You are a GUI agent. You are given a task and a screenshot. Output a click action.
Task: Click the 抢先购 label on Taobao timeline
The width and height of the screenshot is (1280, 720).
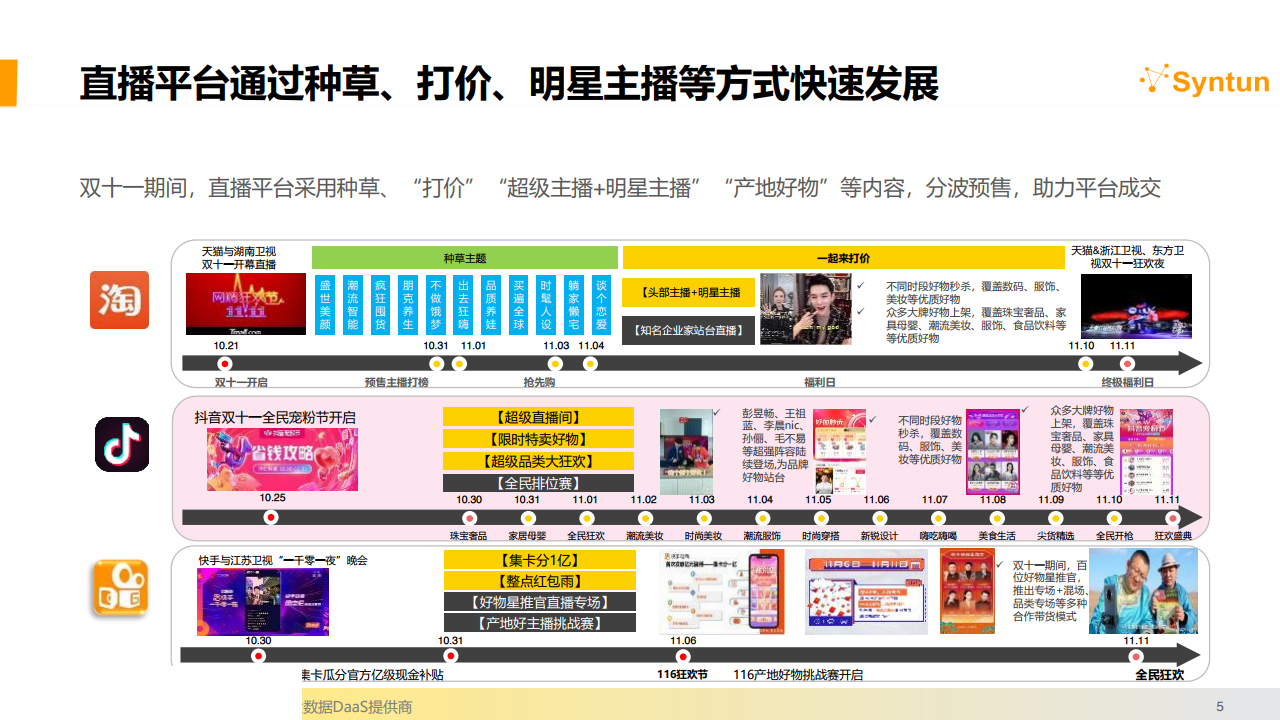(x=539, y=382)
